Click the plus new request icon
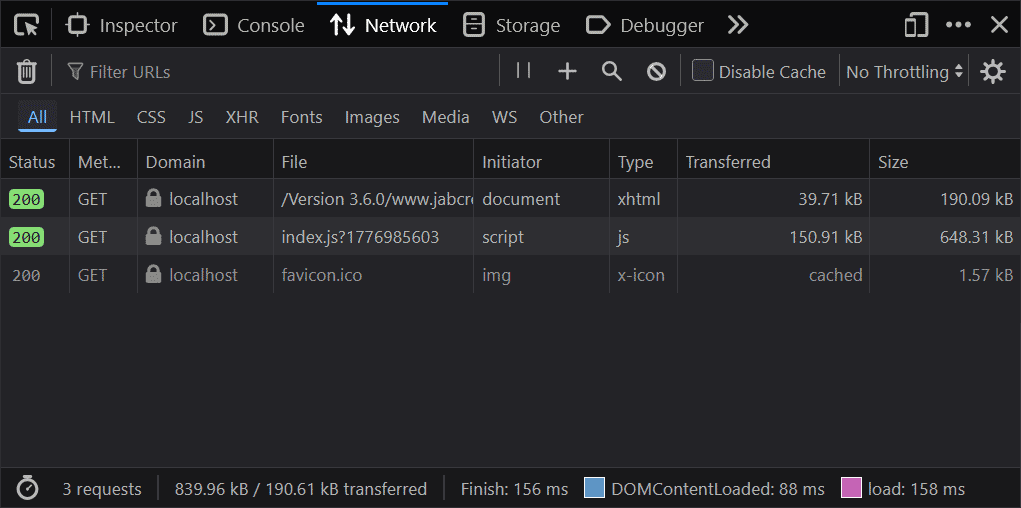The width and height of the screenshot is (1021, 508). click(568, 72)
